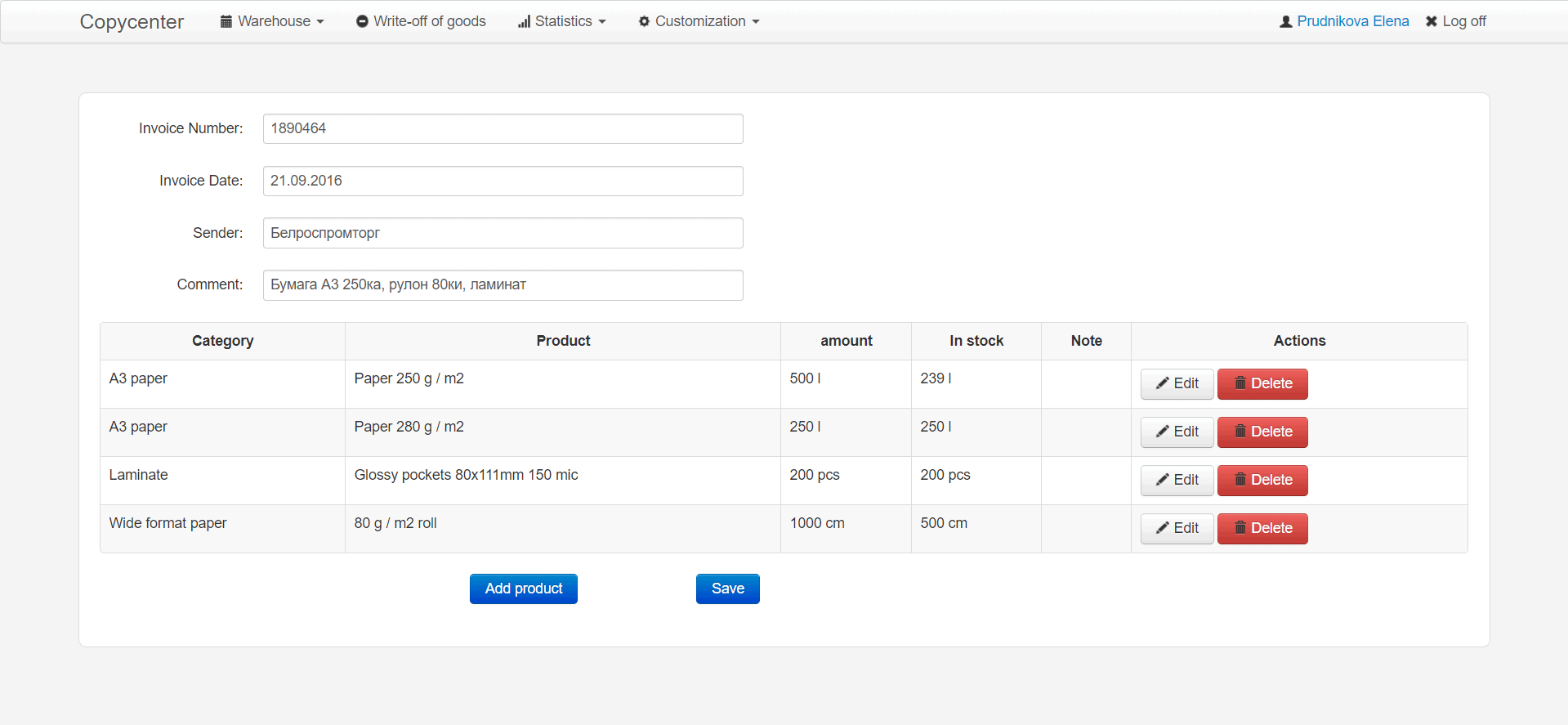Expand the Customization dropdown caret

click(756, 22)
